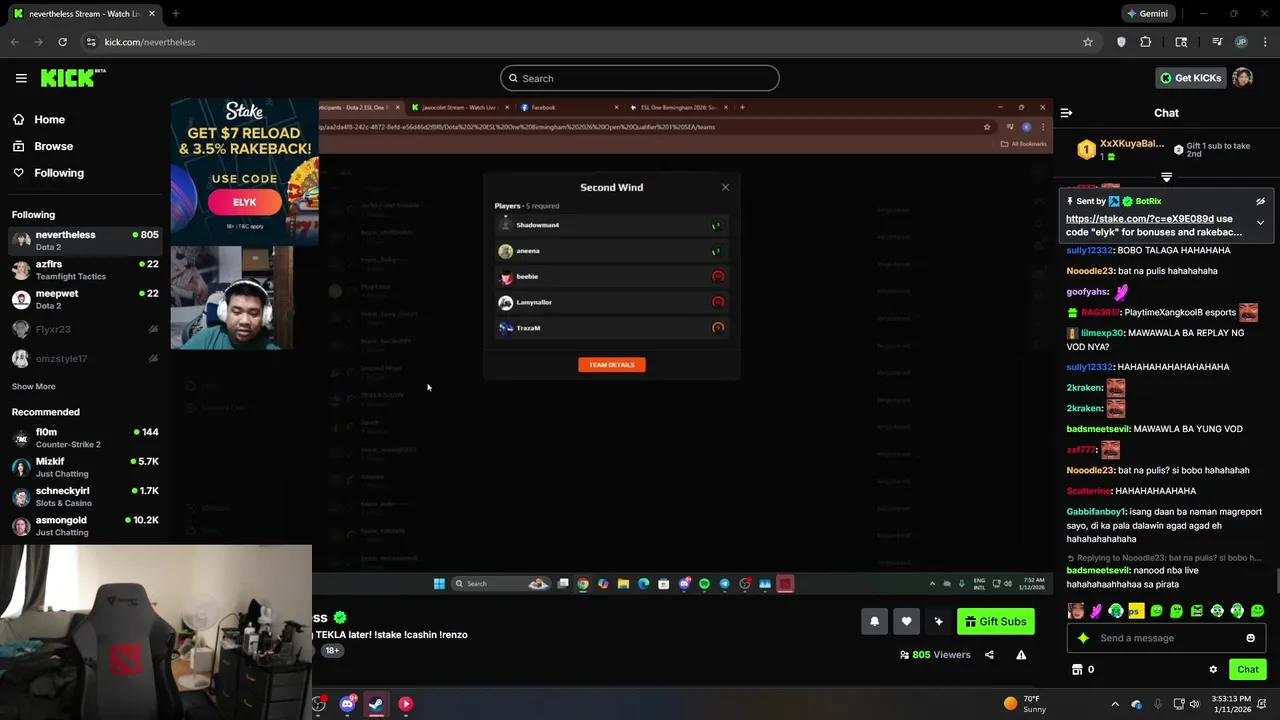1280x720 pixels.
Task: Open recommended channel Mizkif
Action: [x=85, y=467]
